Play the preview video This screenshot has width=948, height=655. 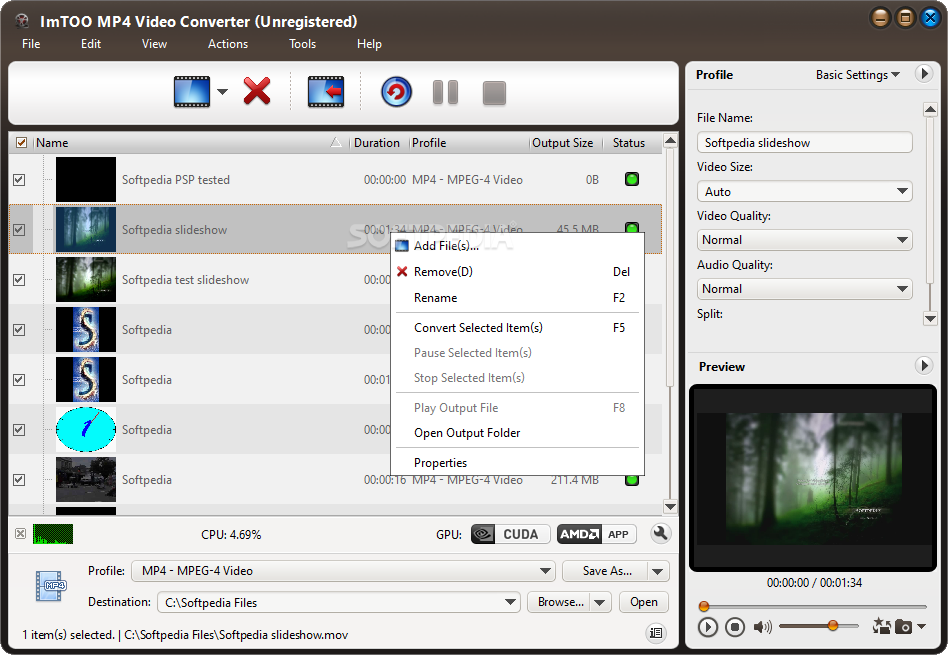tap(707, 627)
